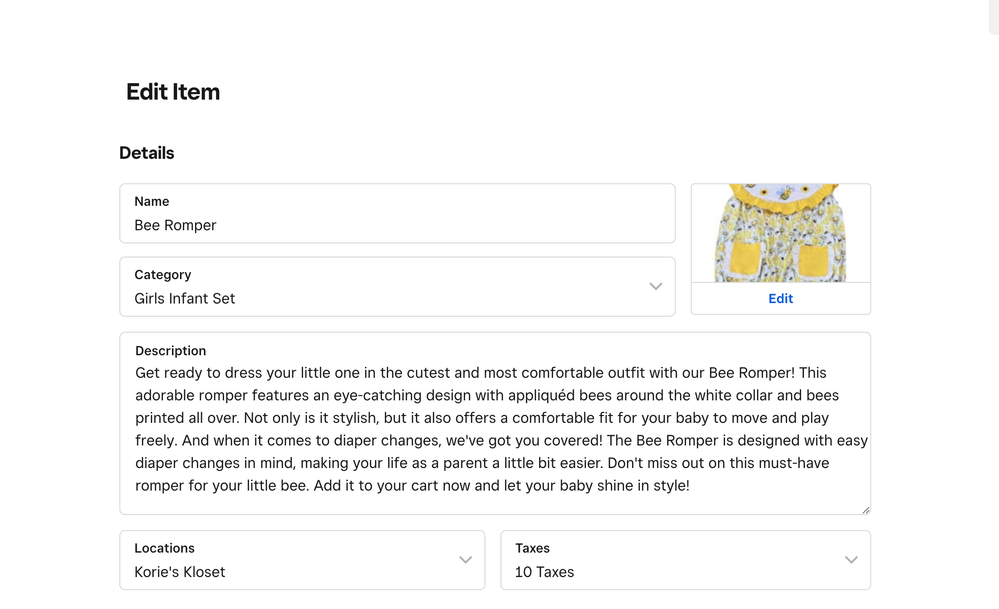Click the Edit Item page heading
This screenshot has height=609, width=999.
coord(173,92)
